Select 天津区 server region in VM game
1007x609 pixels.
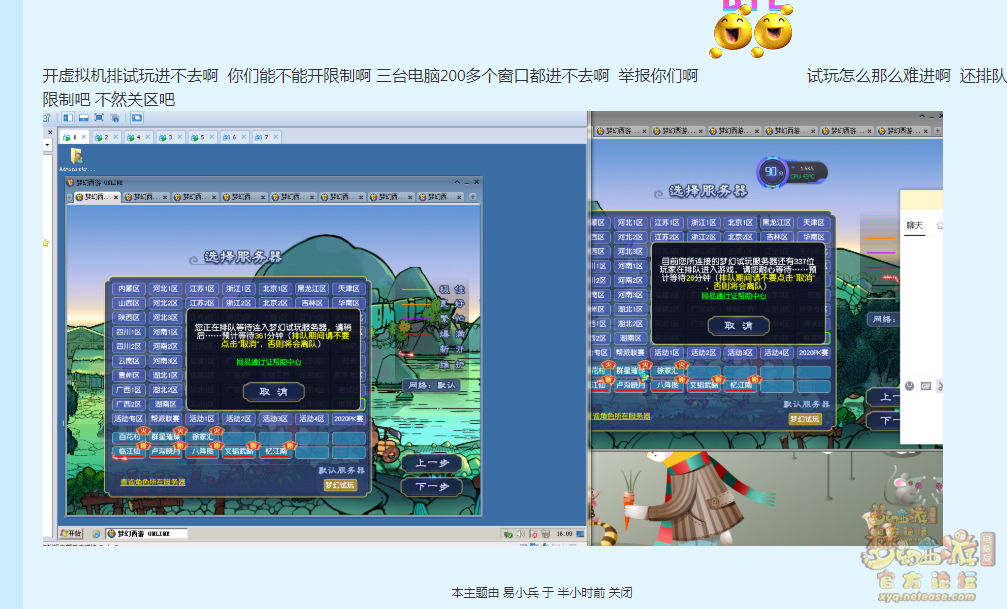click(x=349, y=289)
